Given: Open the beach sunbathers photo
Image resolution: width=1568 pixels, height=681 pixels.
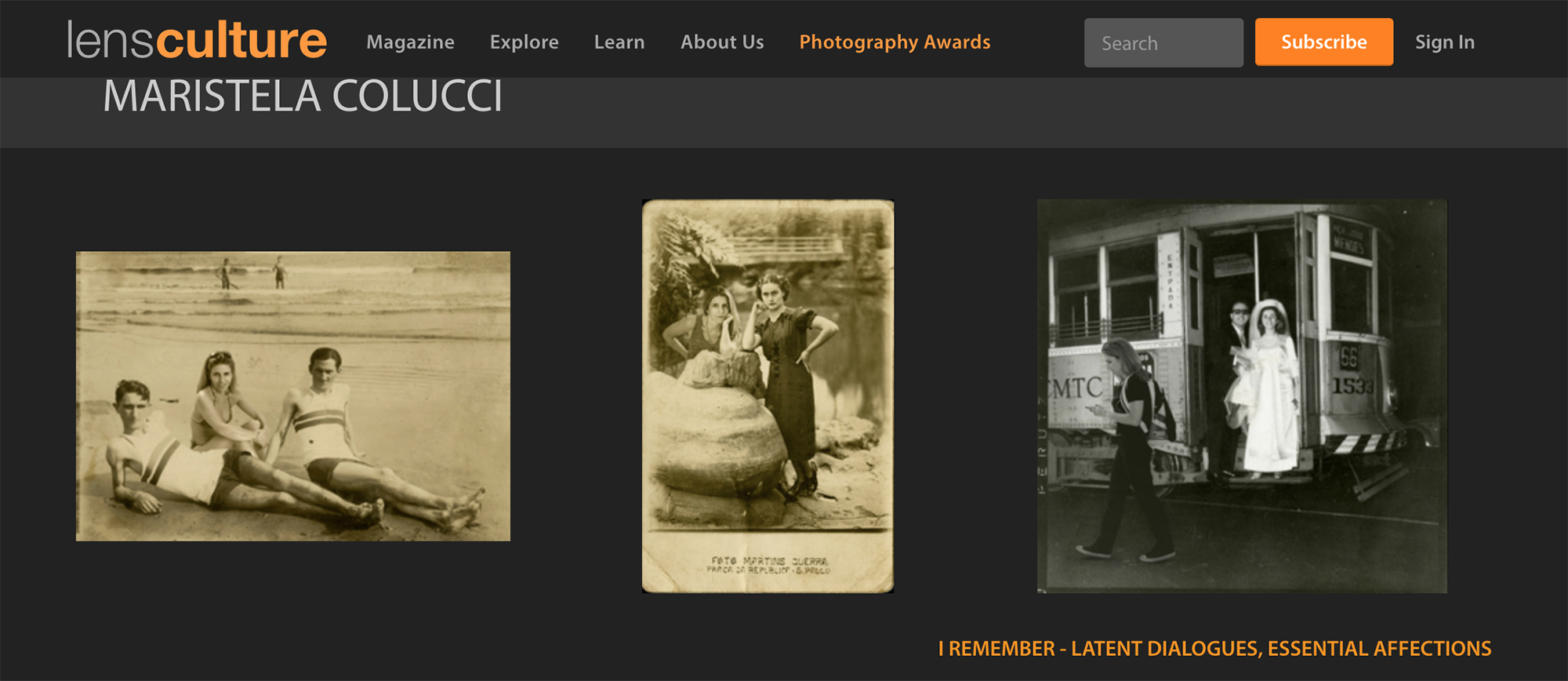Looking at the screenshot, I should (x=292, y=396).
